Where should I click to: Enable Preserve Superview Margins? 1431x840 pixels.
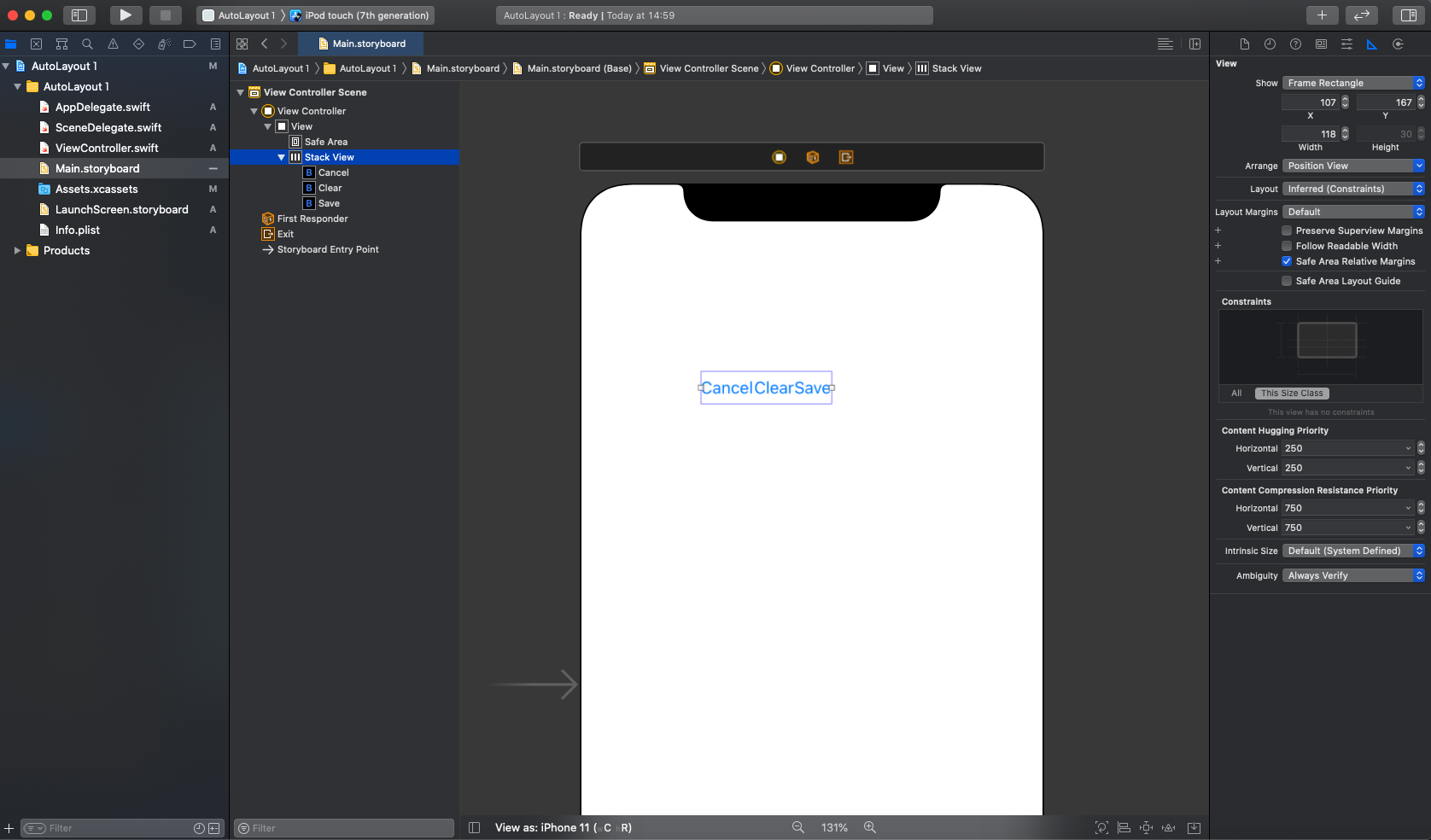coord(1287,230)
